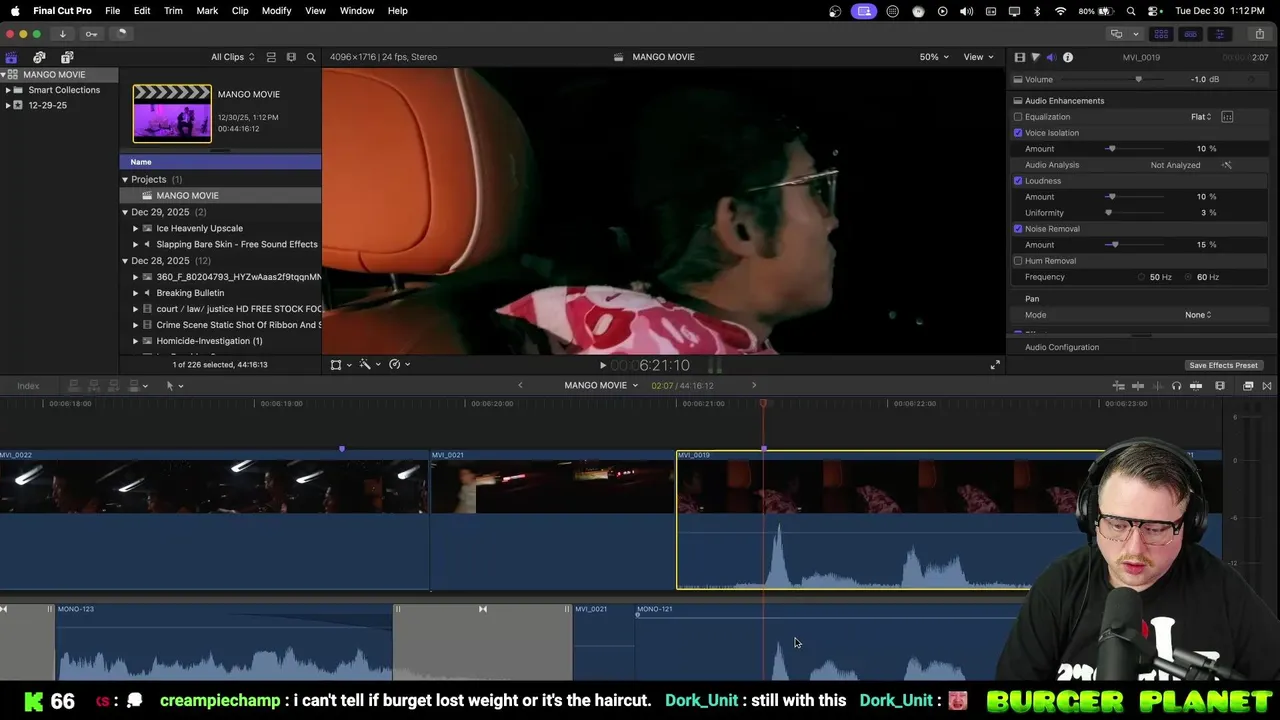Open the Titles and Generators sidebar
This screenshot has width=1280, height=720.
pos(67,57)
